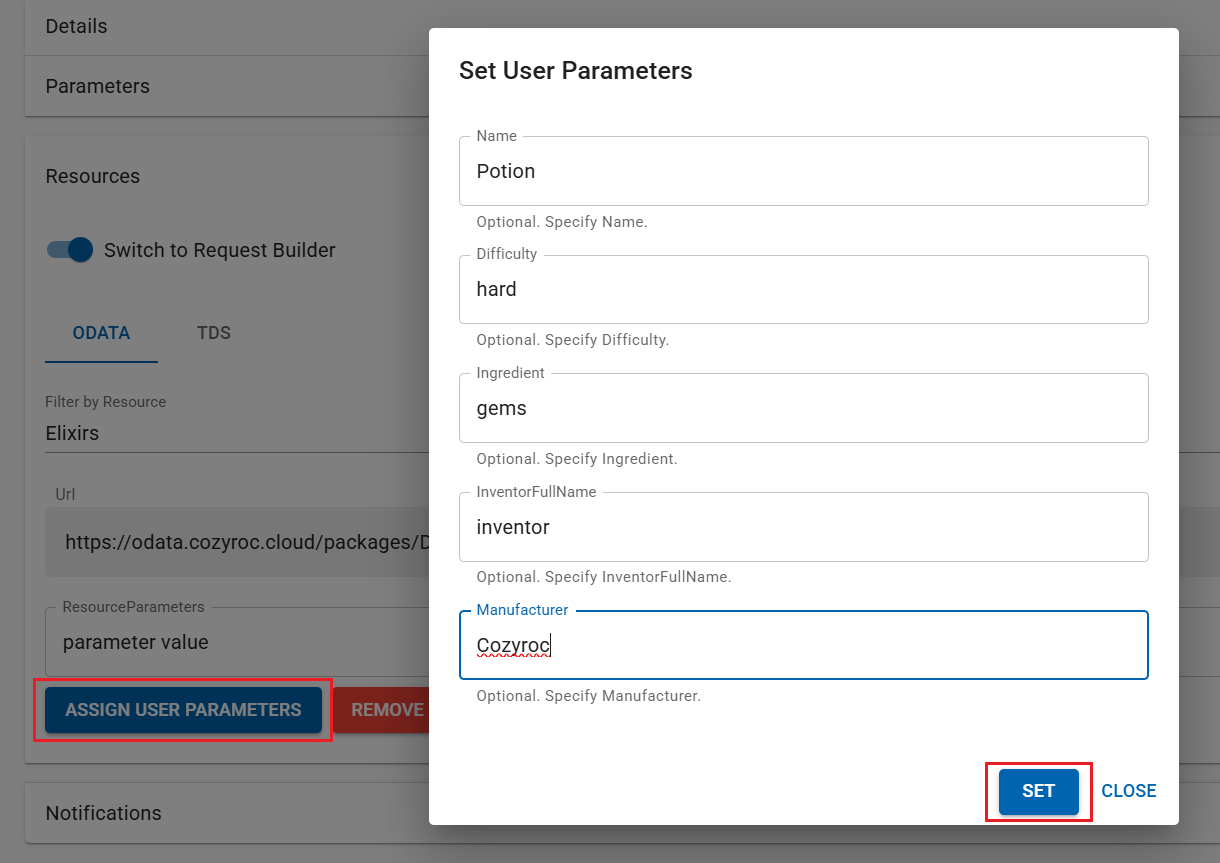Image resolution: width=1220 pixels, height=863 pixels.
Task: Focus the Name field containing Potion
Action: tap(803, 171)
